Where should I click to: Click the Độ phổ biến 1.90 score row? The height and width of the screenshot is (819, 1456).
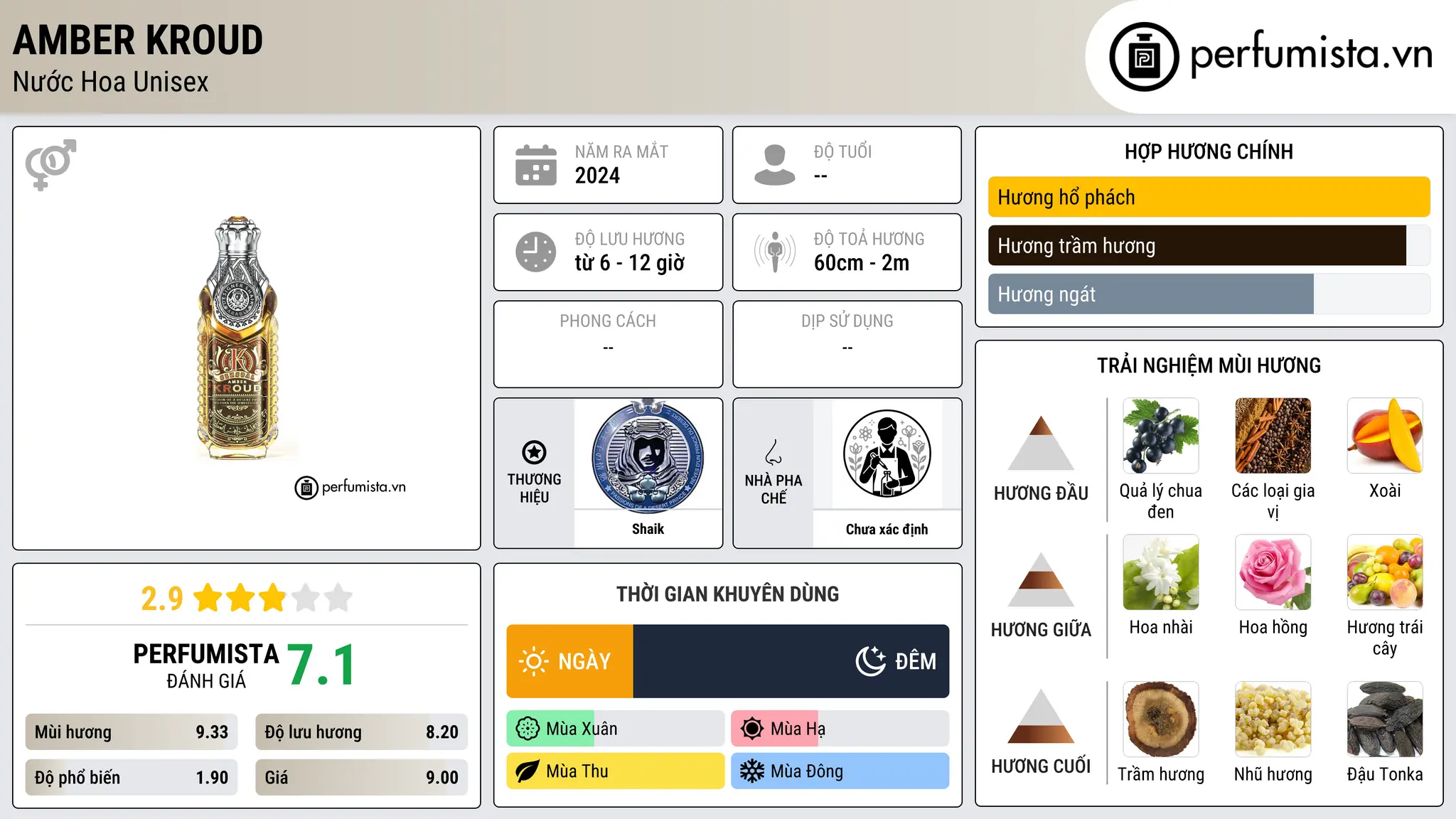(x=132, y=778)
